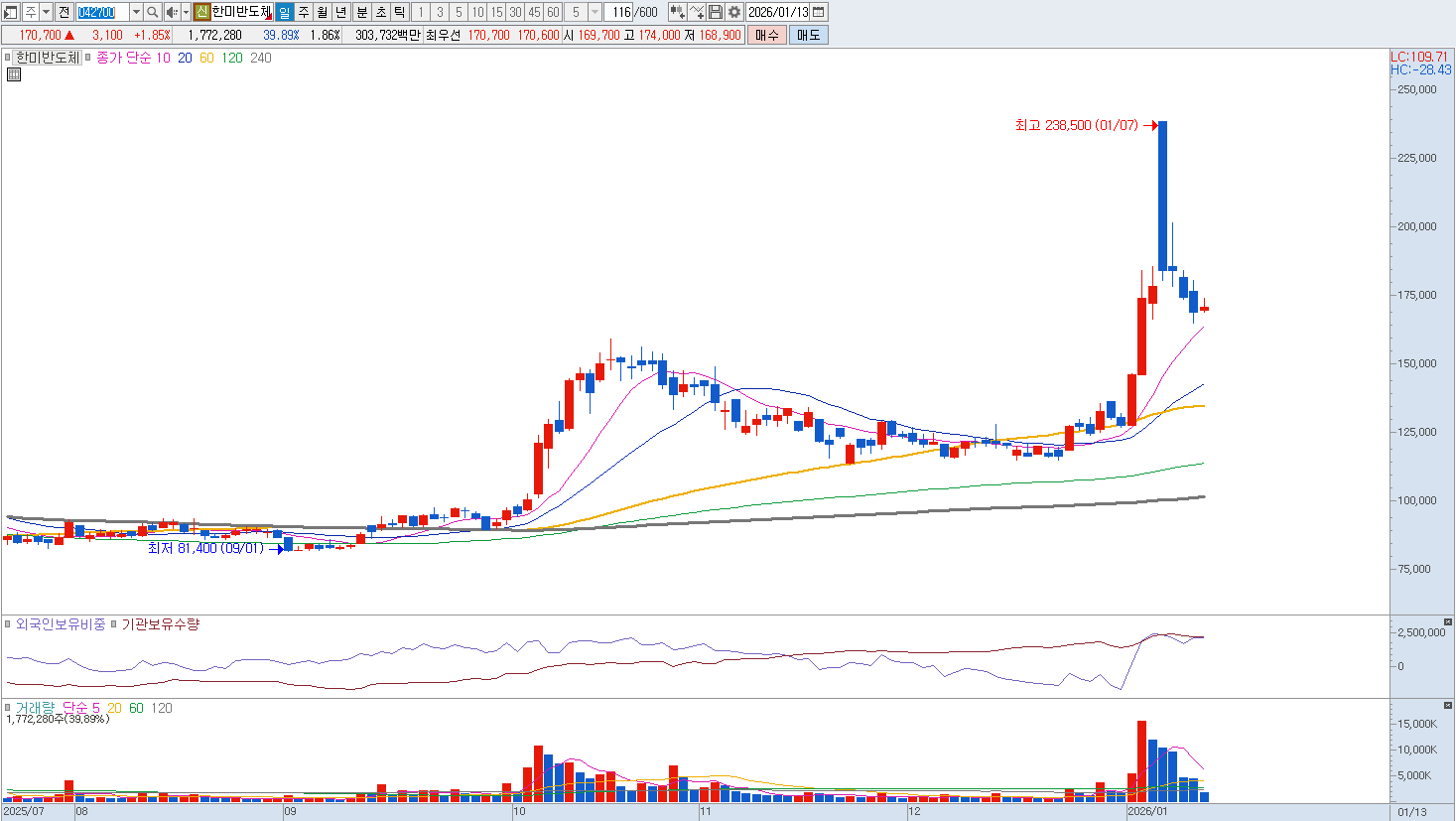Screen dimensions: 1456x821
Task: Click the stock search magnifier icon
Action: tap(152, 12)
